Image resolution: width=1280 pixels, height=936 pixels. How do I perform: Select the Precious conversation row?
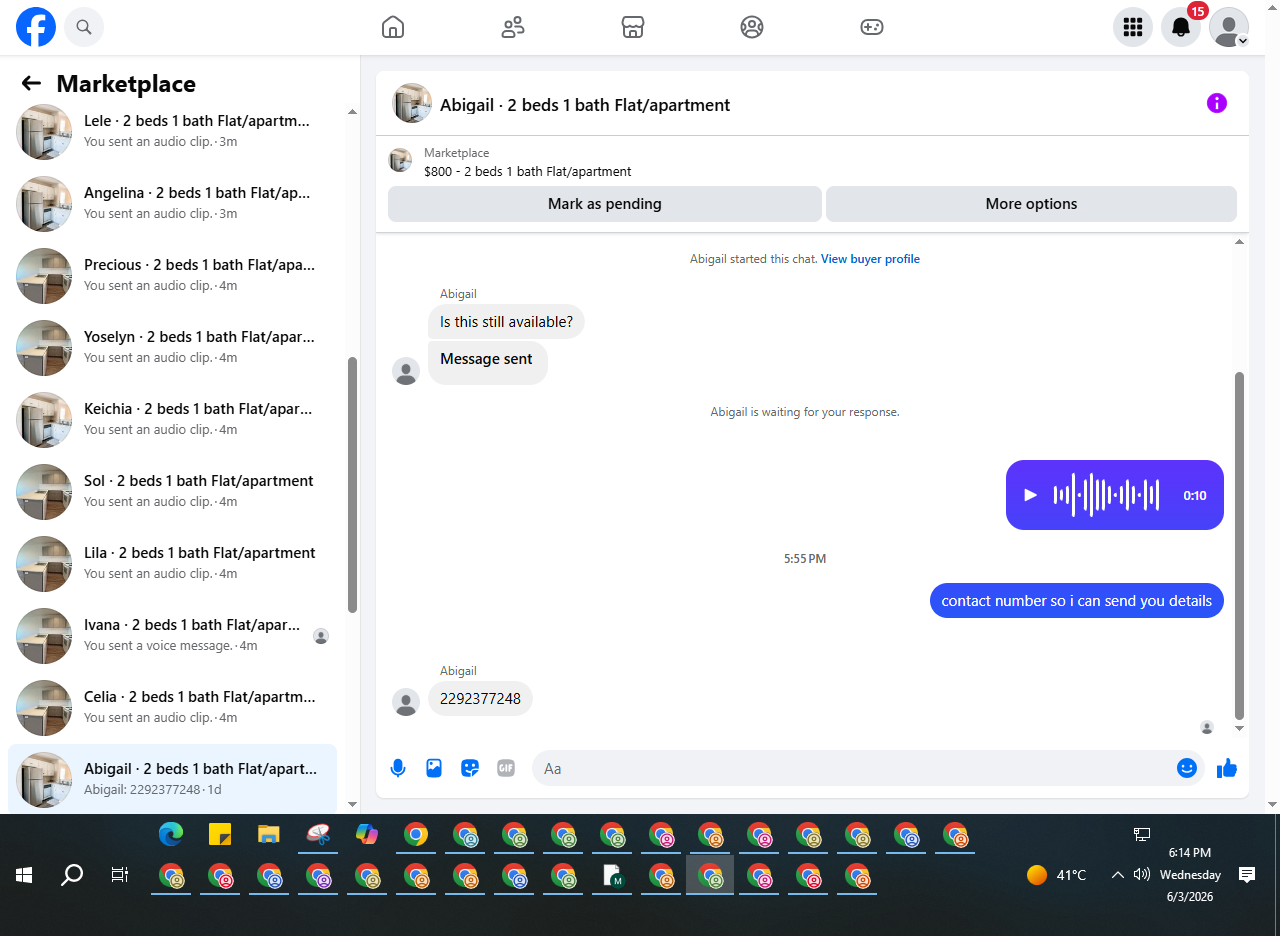172,276
